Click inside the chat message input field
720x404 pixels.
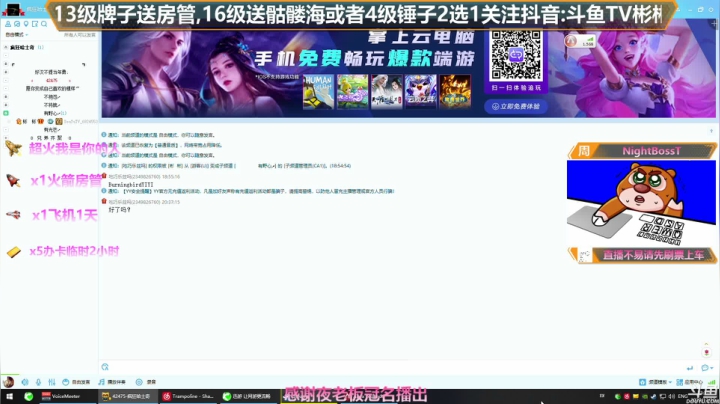[x=395, y=367]
